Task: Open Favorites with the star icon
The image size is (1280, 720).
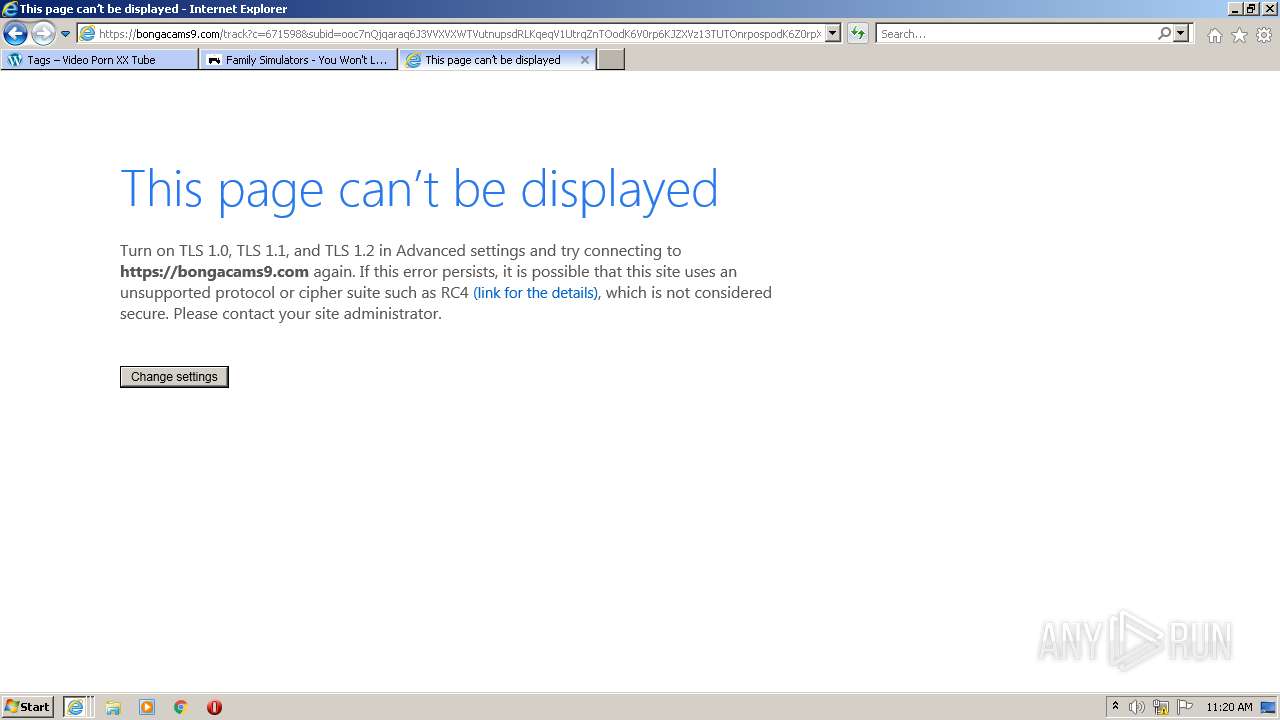Action: click(1239, 35)
